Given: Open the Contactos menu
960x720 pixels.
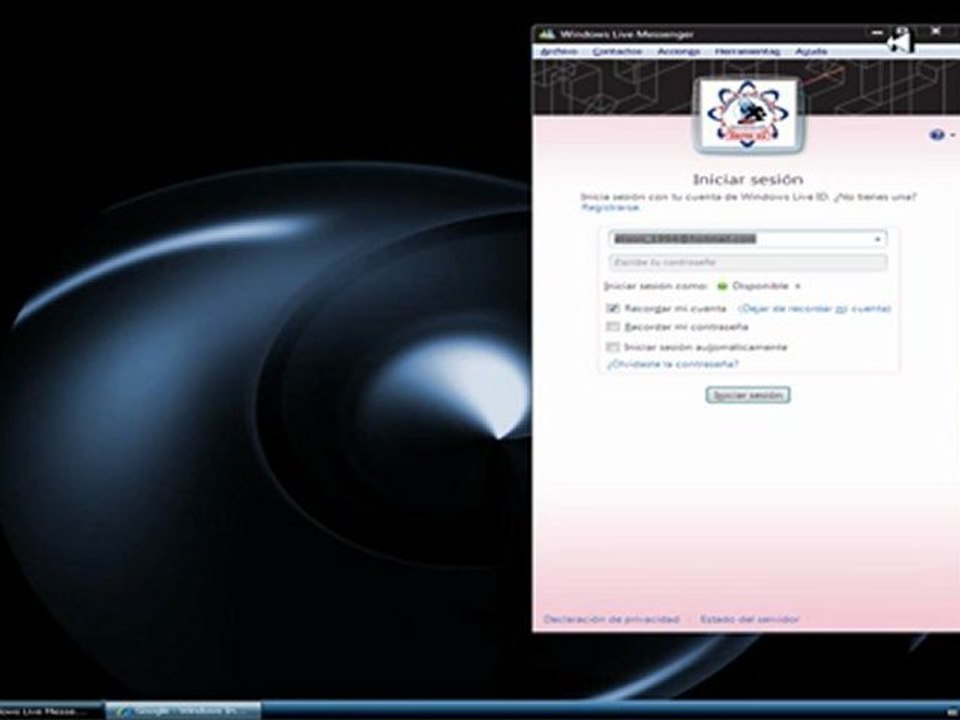Looking at the screenshot, I should tap(617, 51).
